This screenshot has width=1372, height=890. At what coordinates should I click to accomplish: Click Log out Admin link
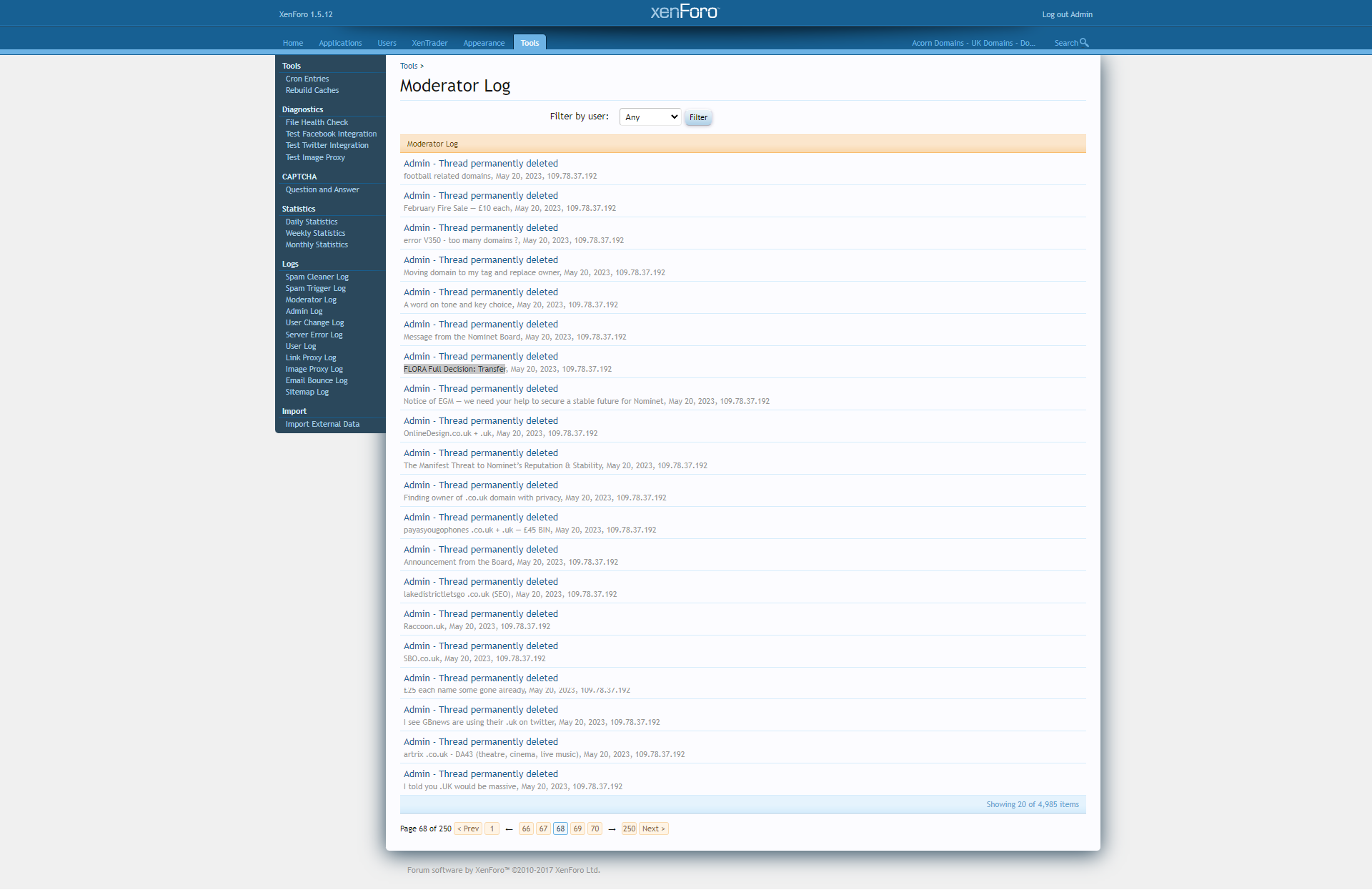pos(1067,14)
